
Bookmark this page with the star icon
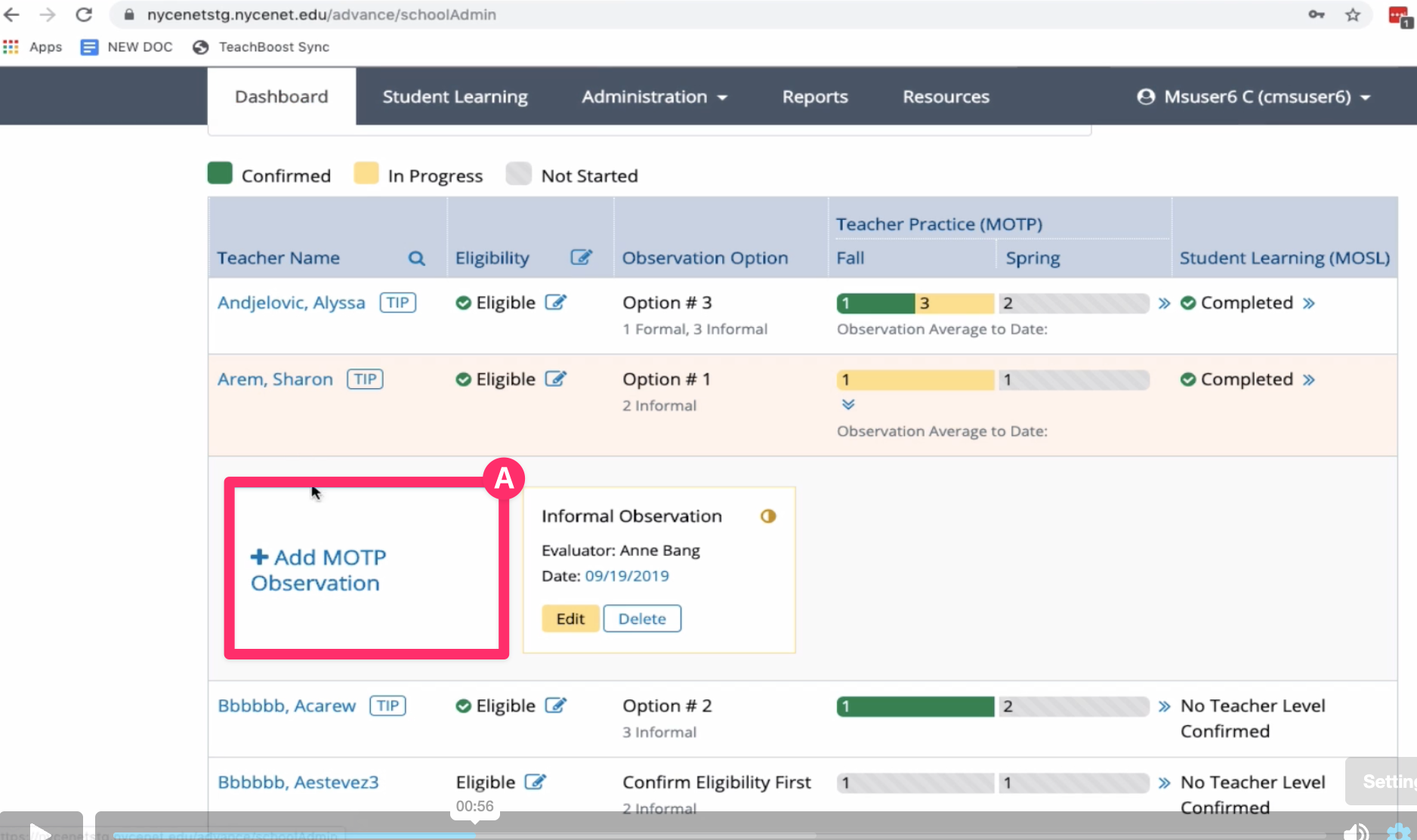click(x=1353, y=14)
